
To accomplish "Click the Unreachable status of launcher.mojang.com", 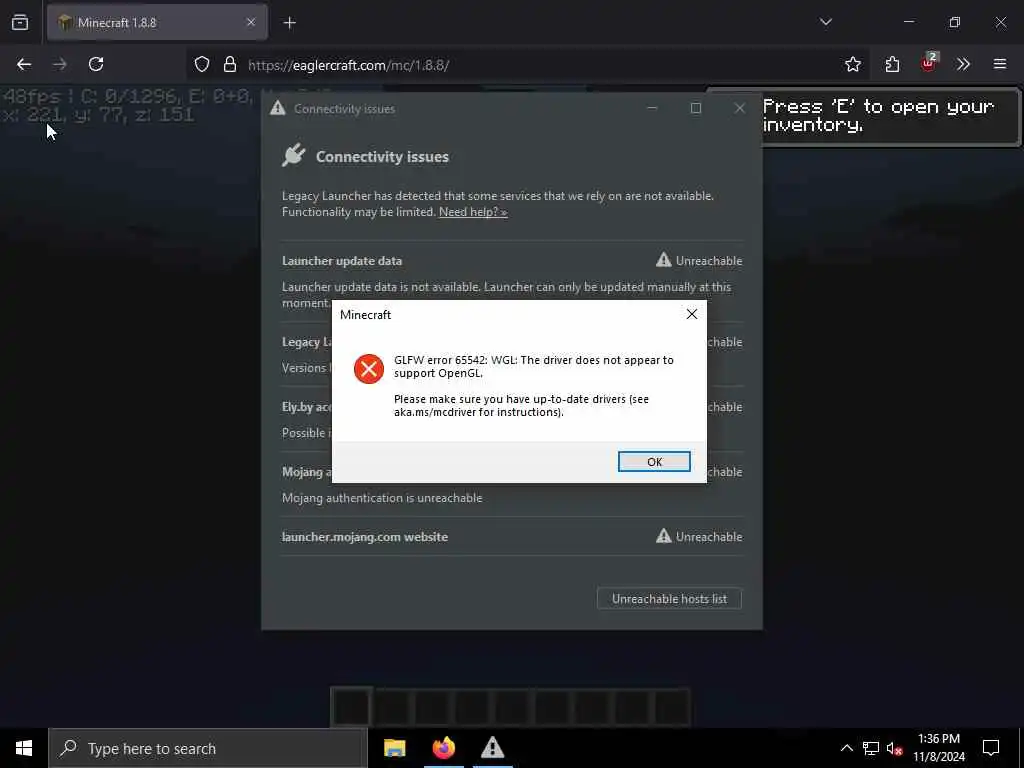I will [x=709, y=537].
